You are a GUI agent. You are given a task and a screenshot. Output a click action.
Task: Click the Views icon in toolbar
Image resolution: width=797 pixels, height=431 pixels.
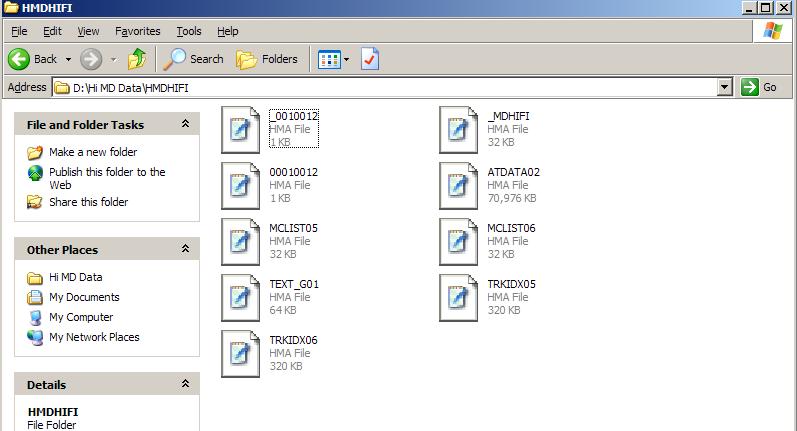329,59
